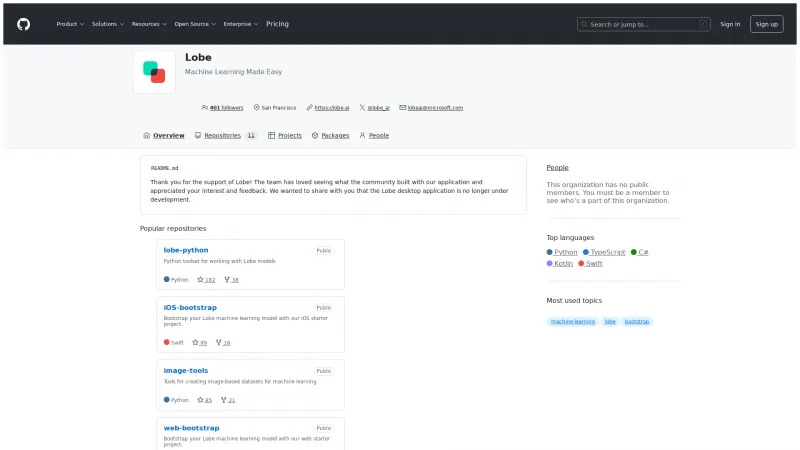Filter by Swift top language
This screenshot has width=800, height=450.
[x=590, y=263]
